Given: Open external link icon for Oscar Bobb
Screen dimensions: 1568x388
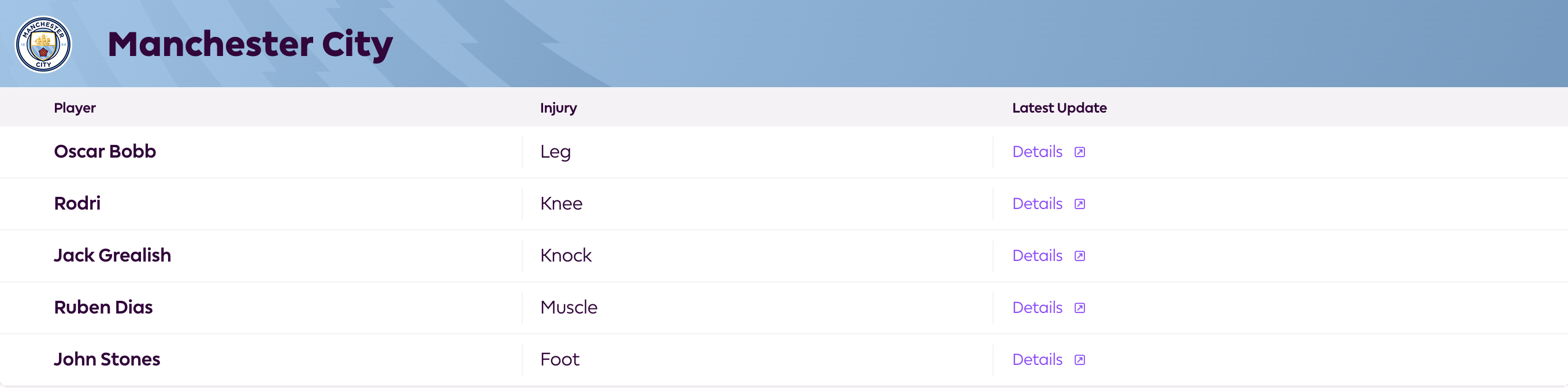Looking at the screenshot, I should point(1079,152).
